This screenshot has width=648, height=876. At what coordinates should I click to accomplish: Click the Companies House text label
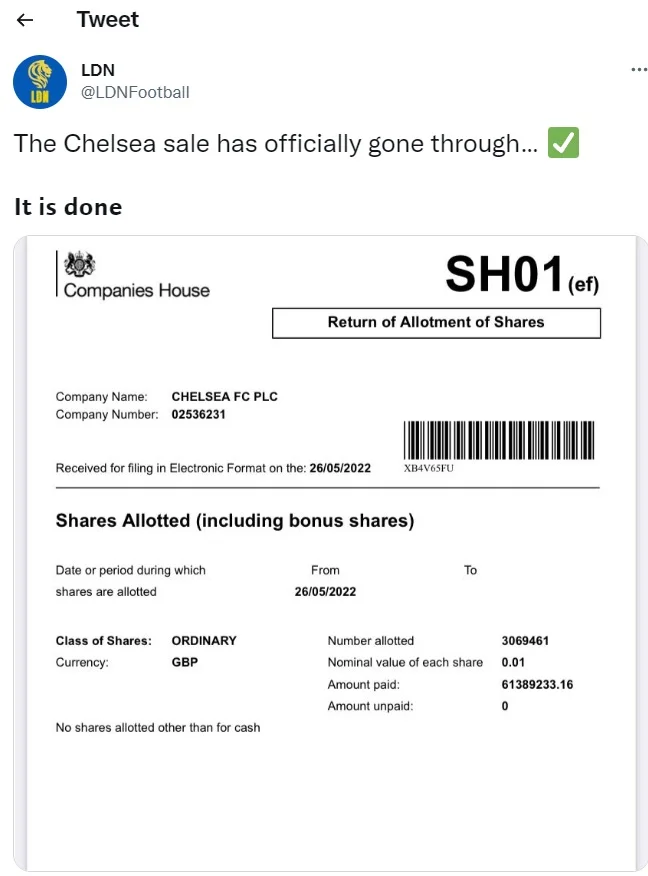tap(137, 290)
